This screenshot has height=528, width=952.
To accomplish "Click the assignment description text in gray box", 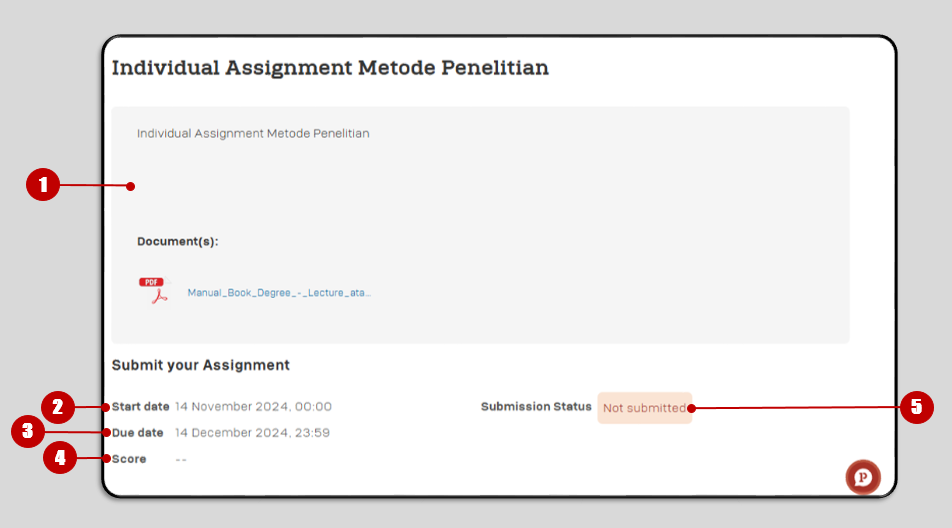I will tap(253, 134).
